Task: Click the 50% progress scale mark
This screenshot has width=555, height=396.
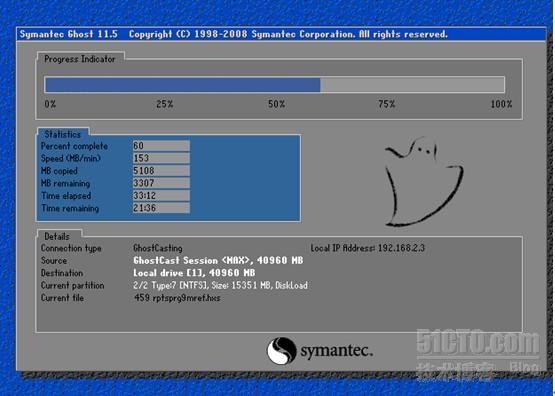Action: [276, 104]
